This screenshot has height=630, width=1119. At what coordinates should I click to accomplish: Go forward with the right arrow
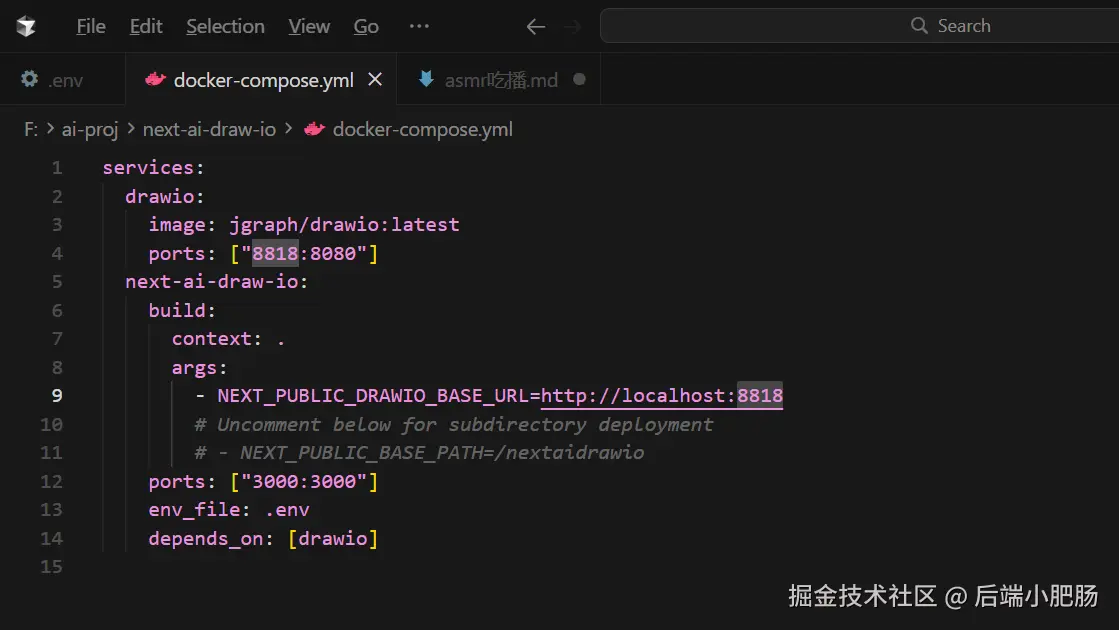pyautogui.click(x=572, y=27)
